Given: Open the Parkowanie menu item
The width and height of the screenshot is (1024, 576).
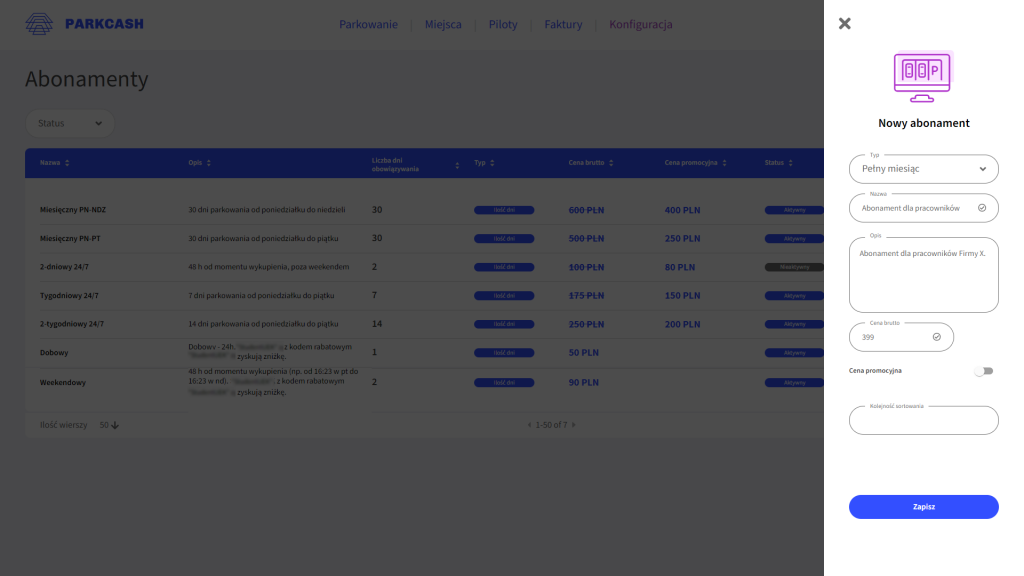Looking at the screenshot, I should tap(368, 25).
